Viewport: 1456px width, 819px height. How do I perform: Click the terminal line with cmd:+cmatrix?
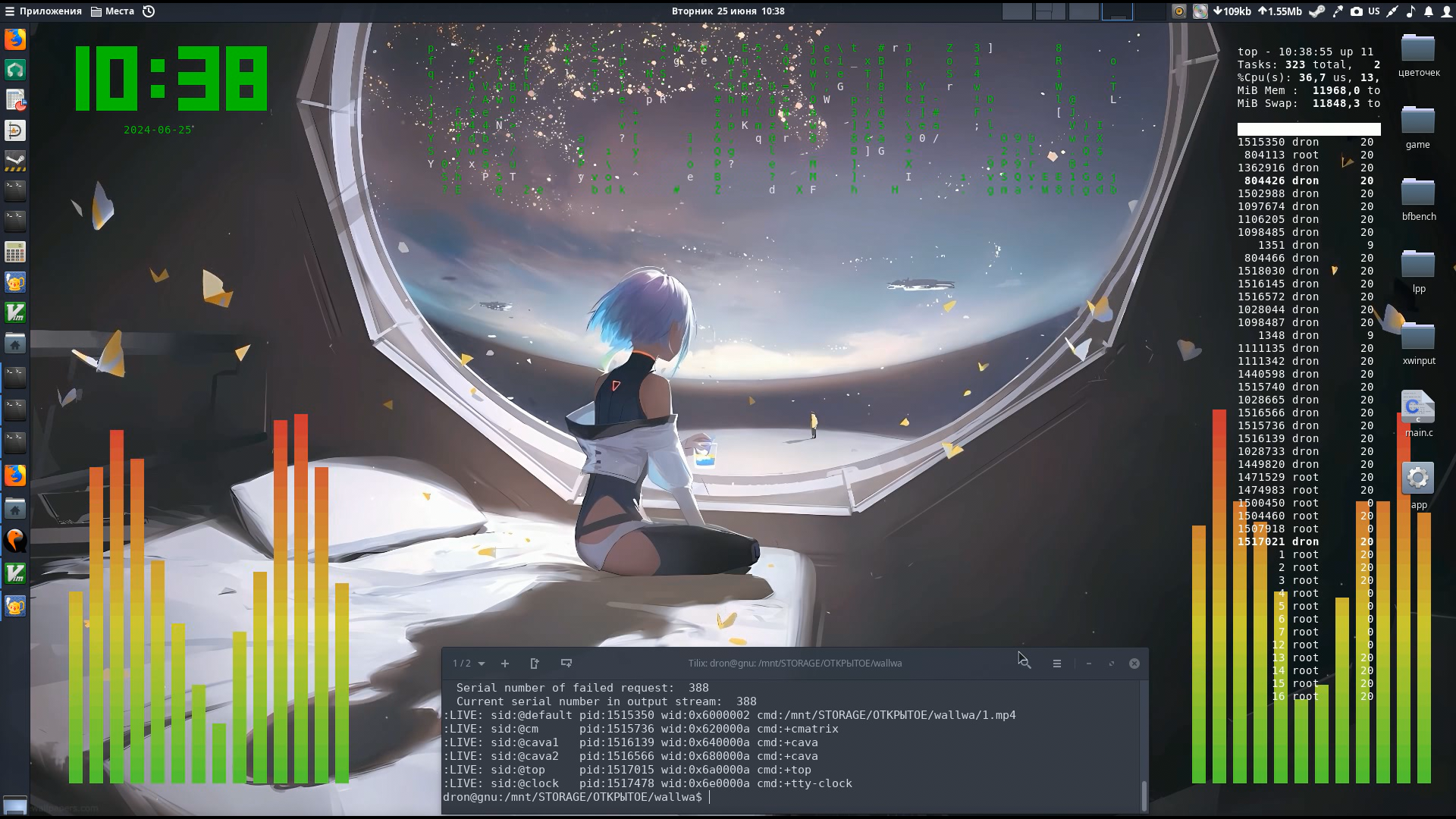pyautogui.click(x=641, y=729)
